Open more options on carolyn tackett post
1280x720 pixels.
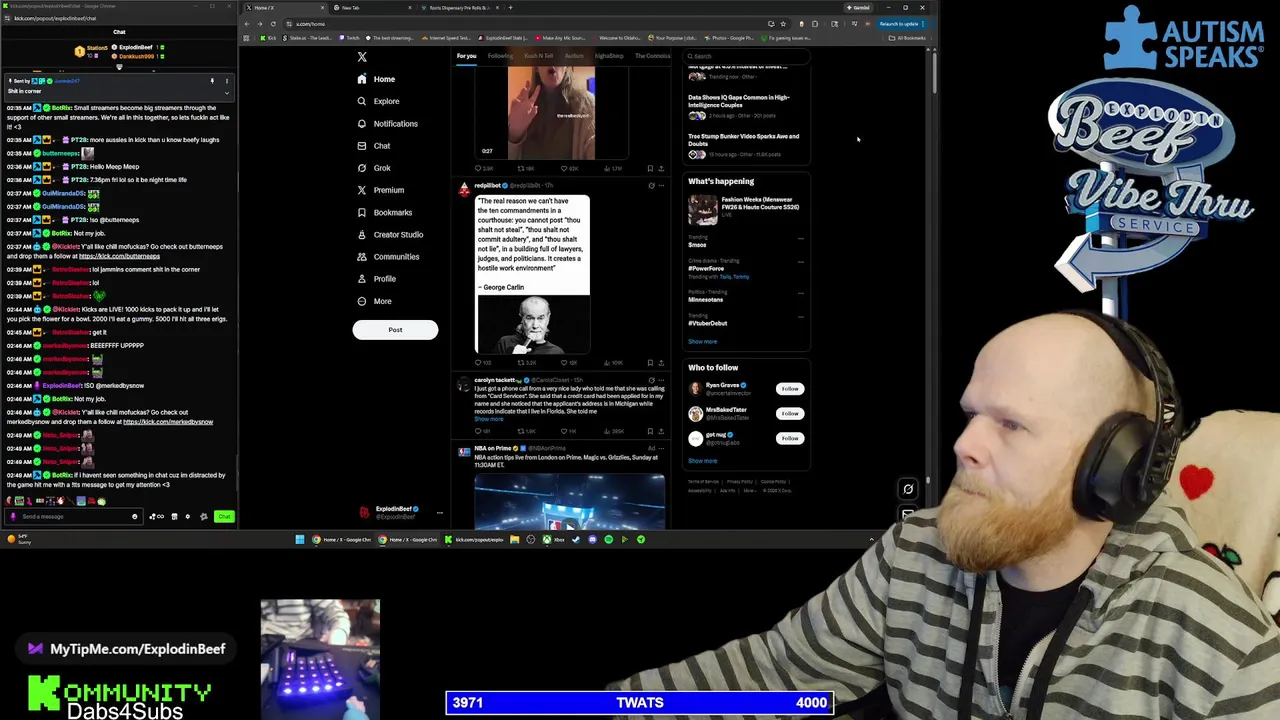(x=661, y=380)
